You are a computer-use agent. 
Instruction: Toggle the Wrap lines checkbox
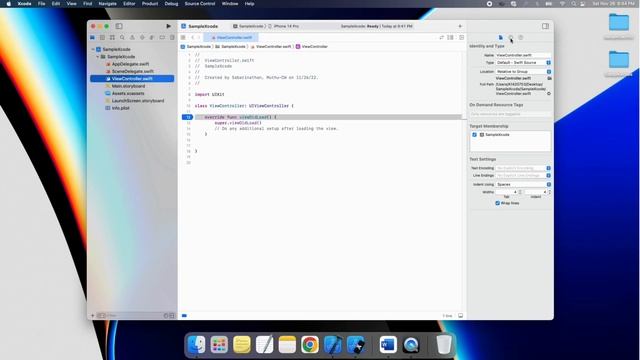(498, 203)
